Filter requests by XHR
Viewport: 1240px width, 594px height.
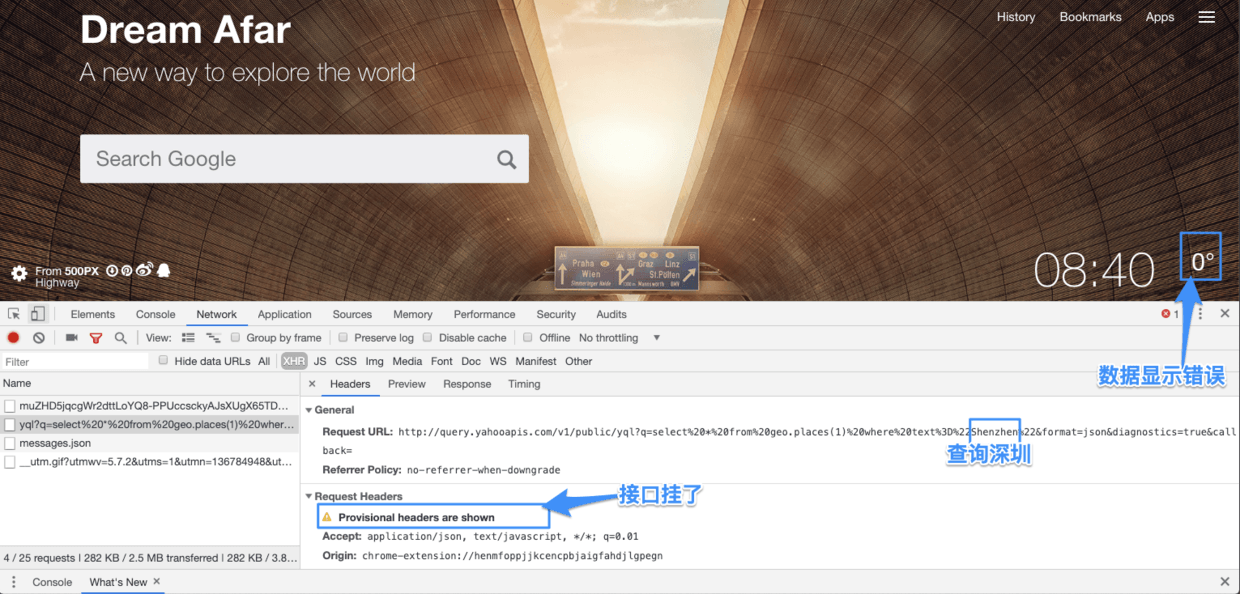click(x=294, y=361)
